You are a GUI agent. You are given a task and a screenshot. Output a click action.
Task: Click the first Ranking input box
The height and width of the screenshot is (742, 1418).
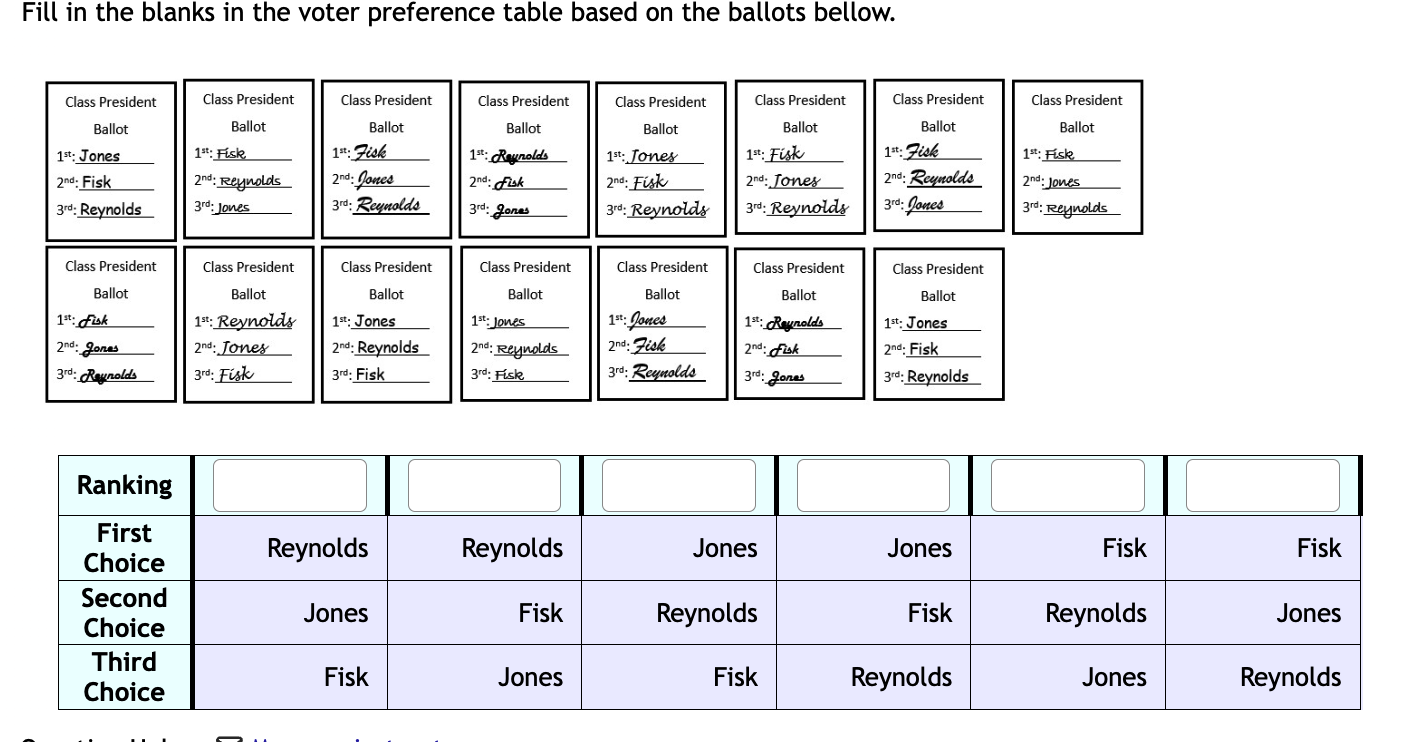(289, 485)
